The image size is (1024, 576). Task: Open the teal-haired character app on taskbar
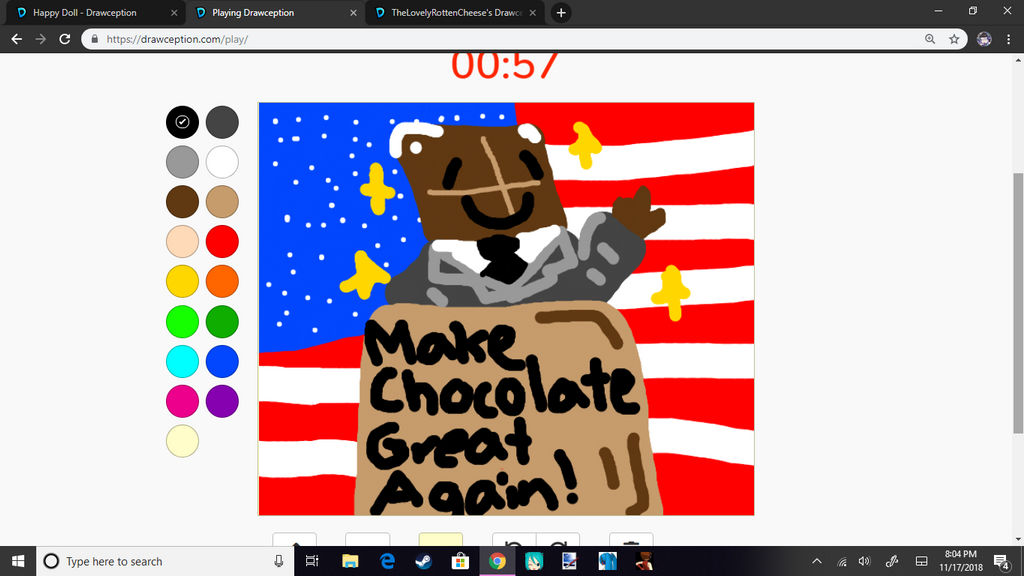coord(534,561)
